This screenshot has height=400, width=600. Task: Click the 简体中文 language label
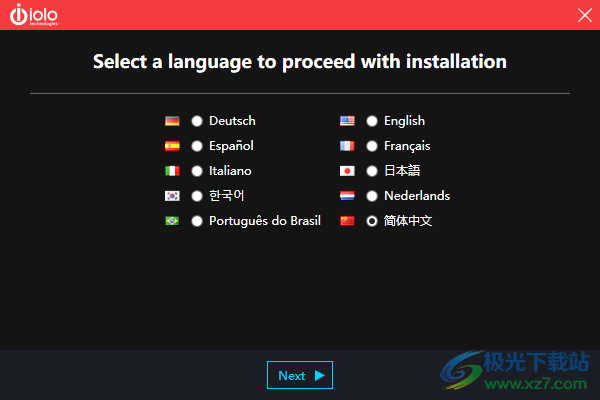click(x=408, y=221)
